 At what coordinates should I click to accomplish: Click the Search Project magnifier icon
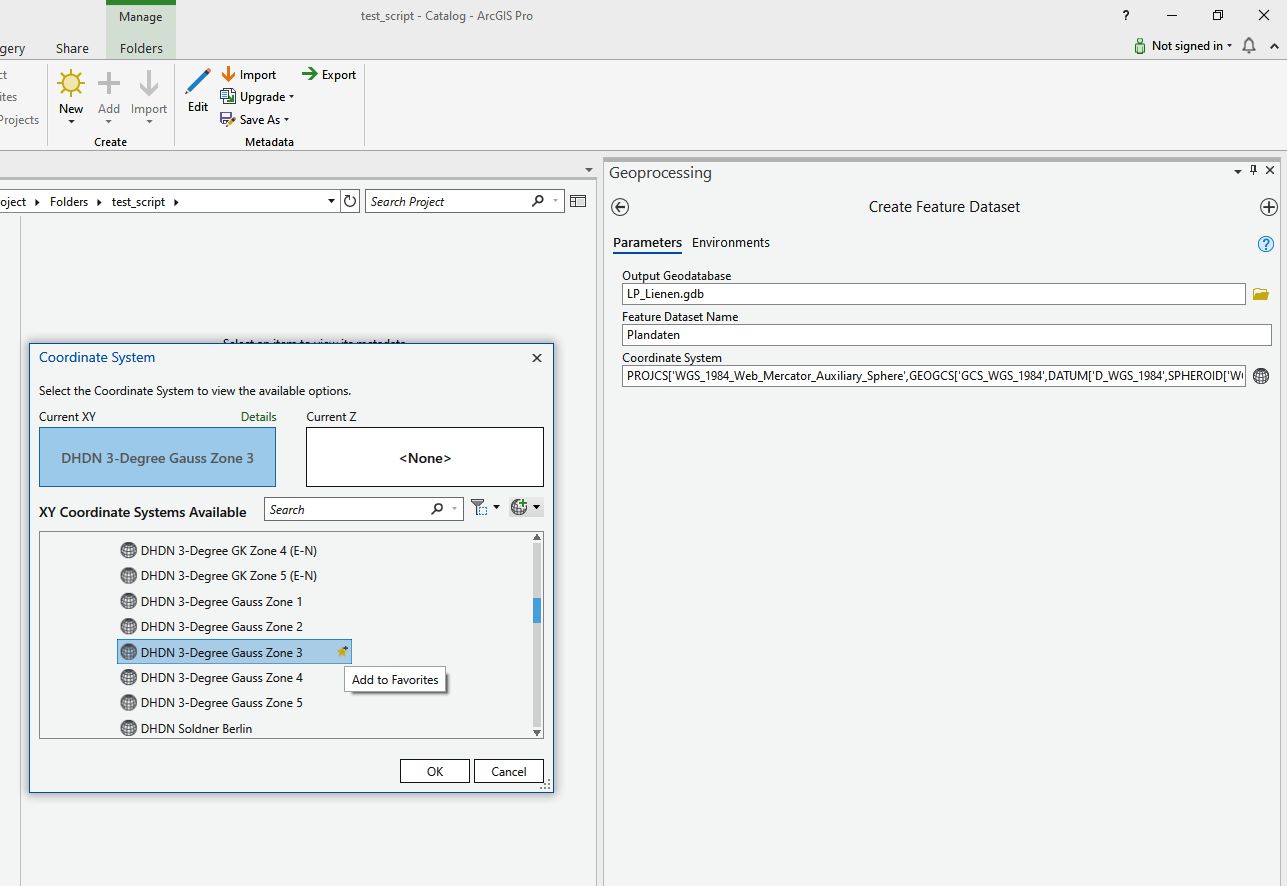[x=538, y=201]
